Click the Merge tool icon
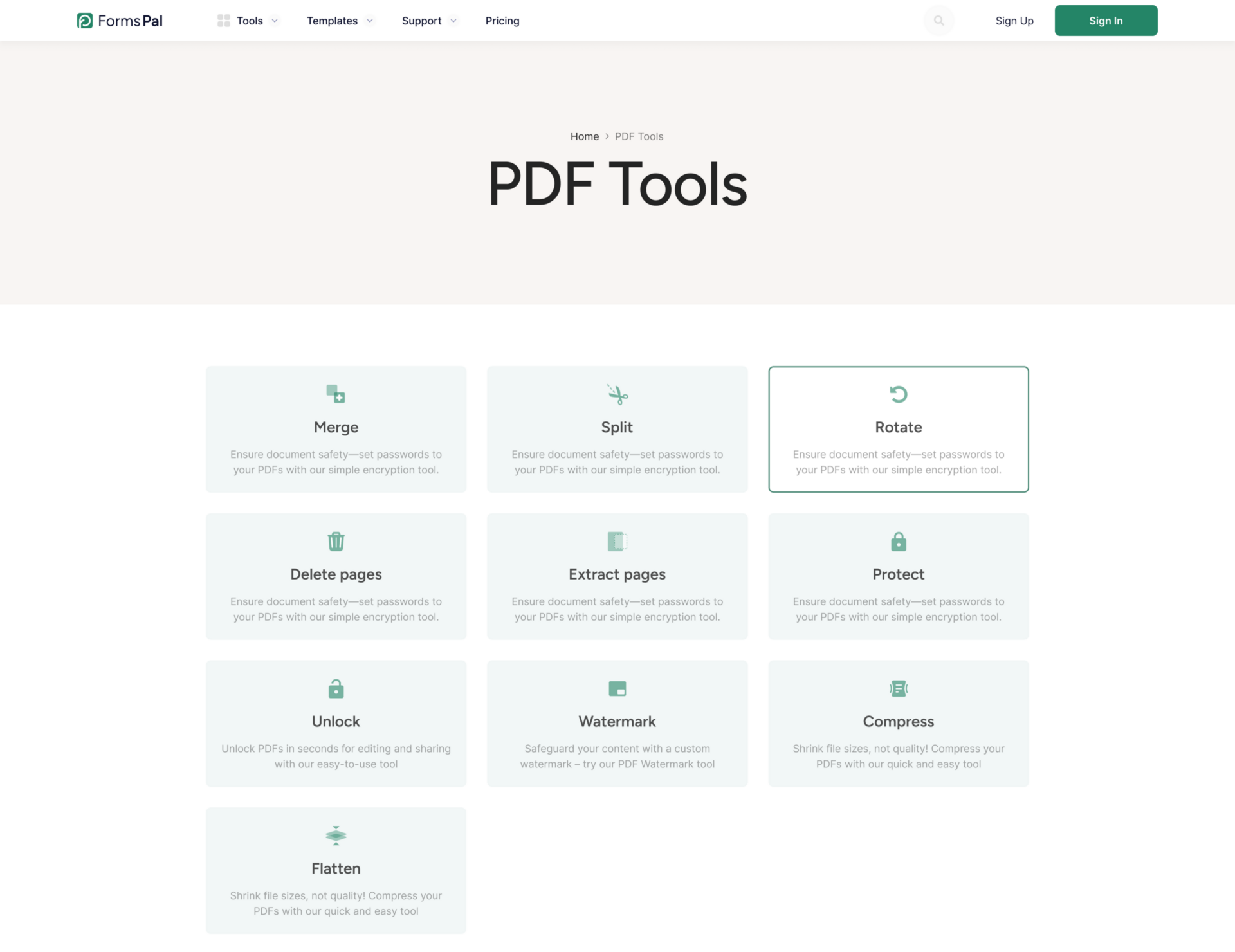 336,394
